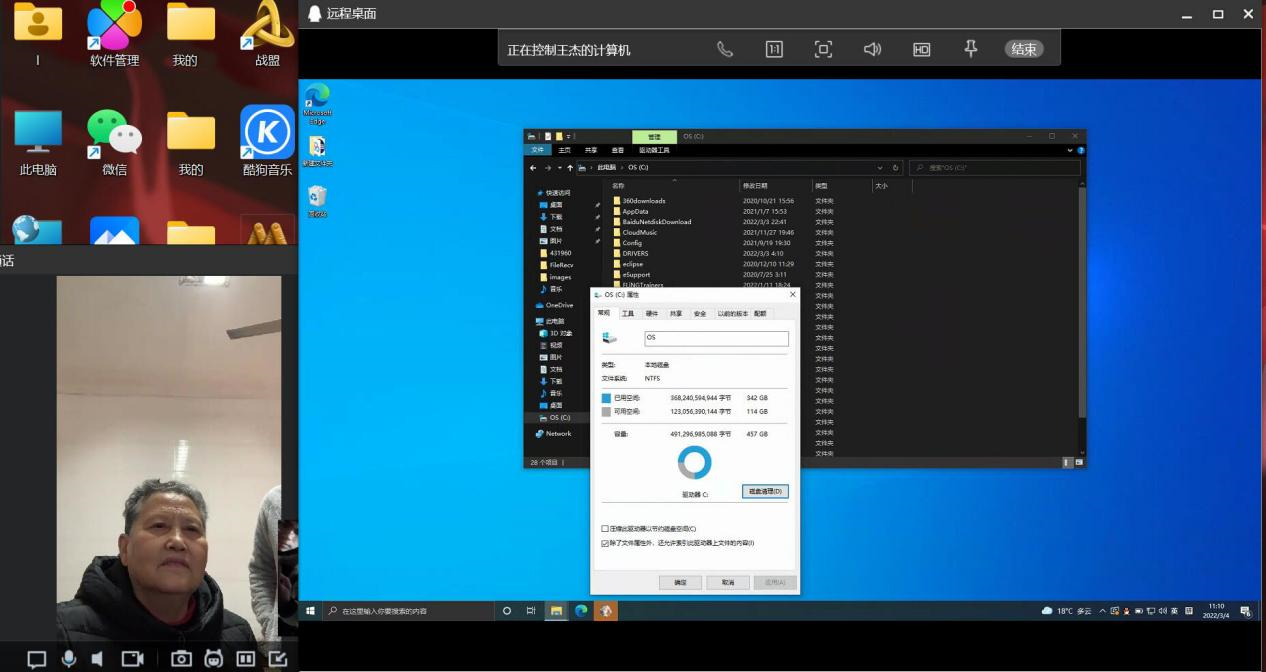Expand the address bar history dropdown
1266x672 pixels.
[880, 168]
